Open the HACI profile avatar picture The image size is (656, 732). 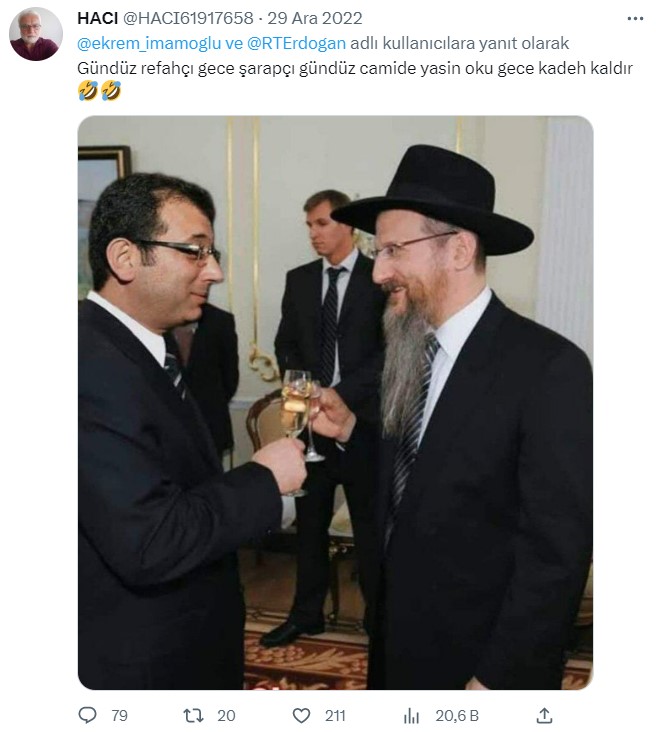click(36, 34)
